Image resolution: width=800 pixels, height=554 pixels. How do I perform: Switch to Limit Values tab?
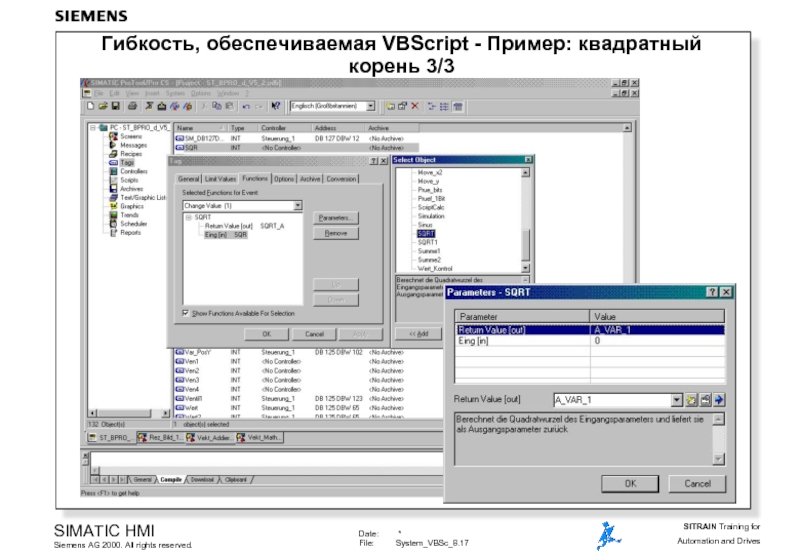click(x=220, y=179)
